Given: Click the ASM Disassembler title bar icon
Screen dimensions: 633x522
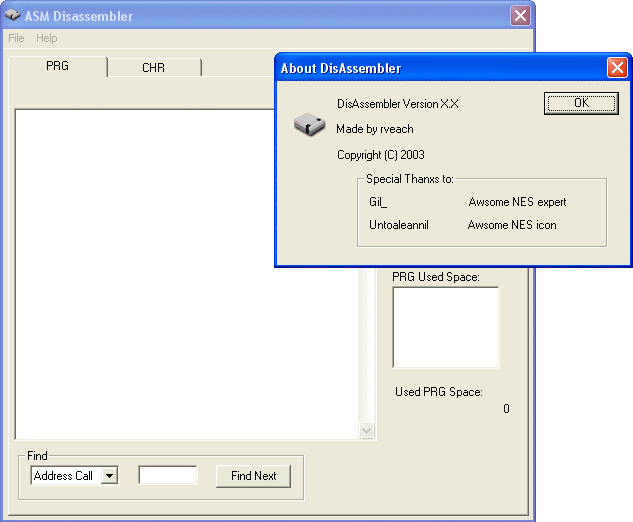Looking at the screenshot, I should click(13, 15).
